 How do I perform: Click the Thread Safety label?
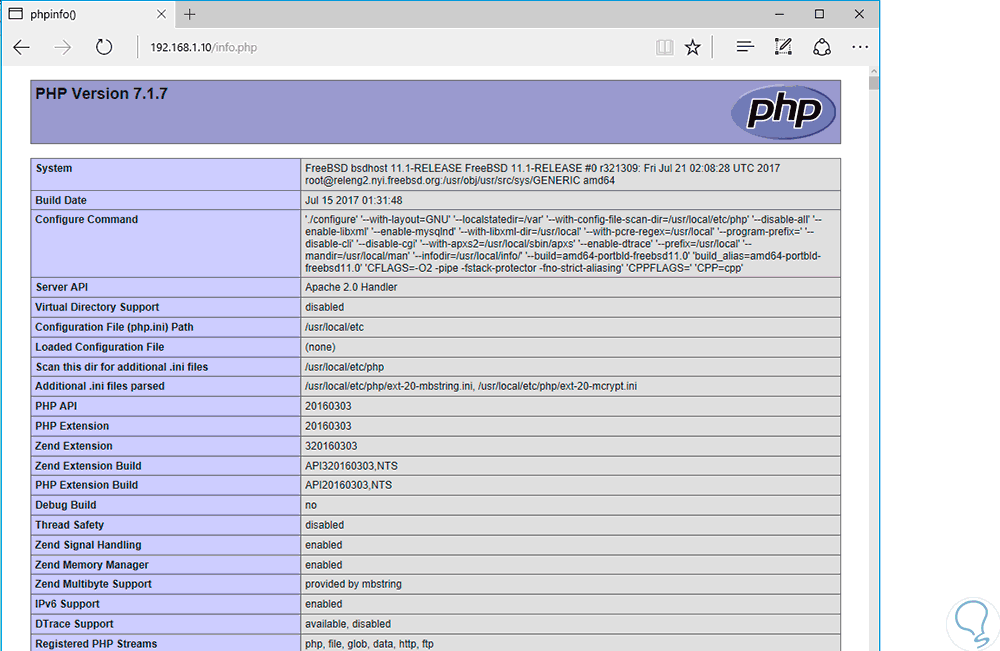70,525
